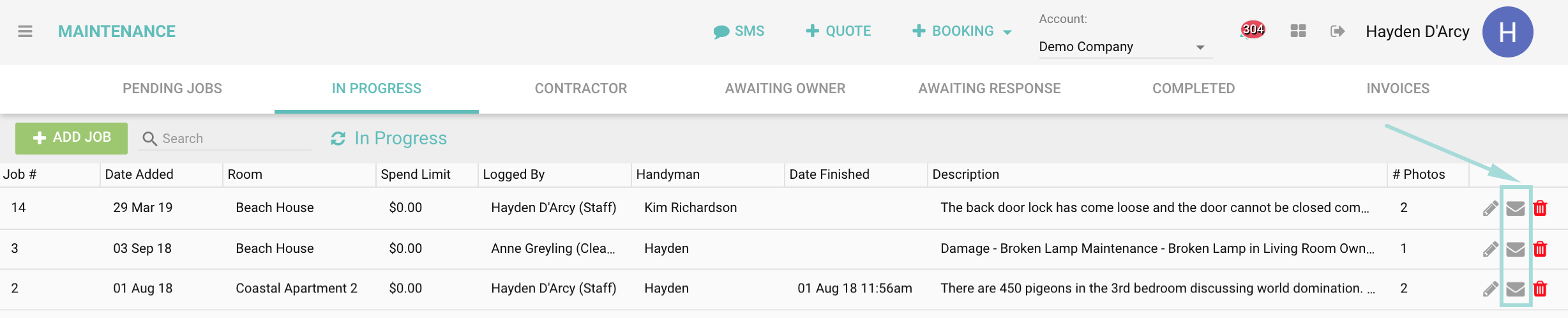Click the Quote button

(838, 31)
